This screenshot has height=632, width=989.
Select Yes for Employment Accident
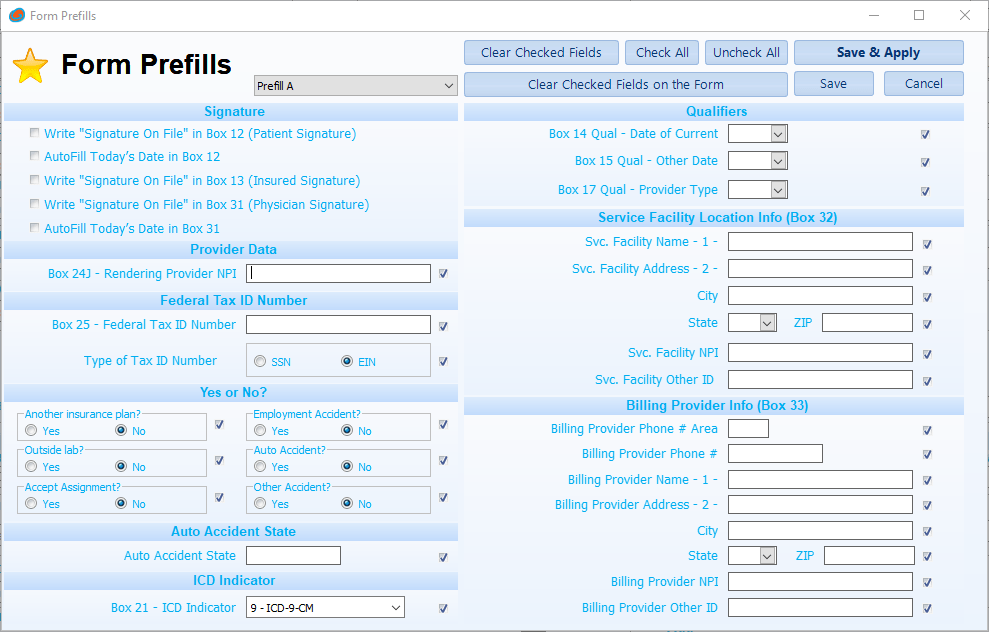(258, 429)
